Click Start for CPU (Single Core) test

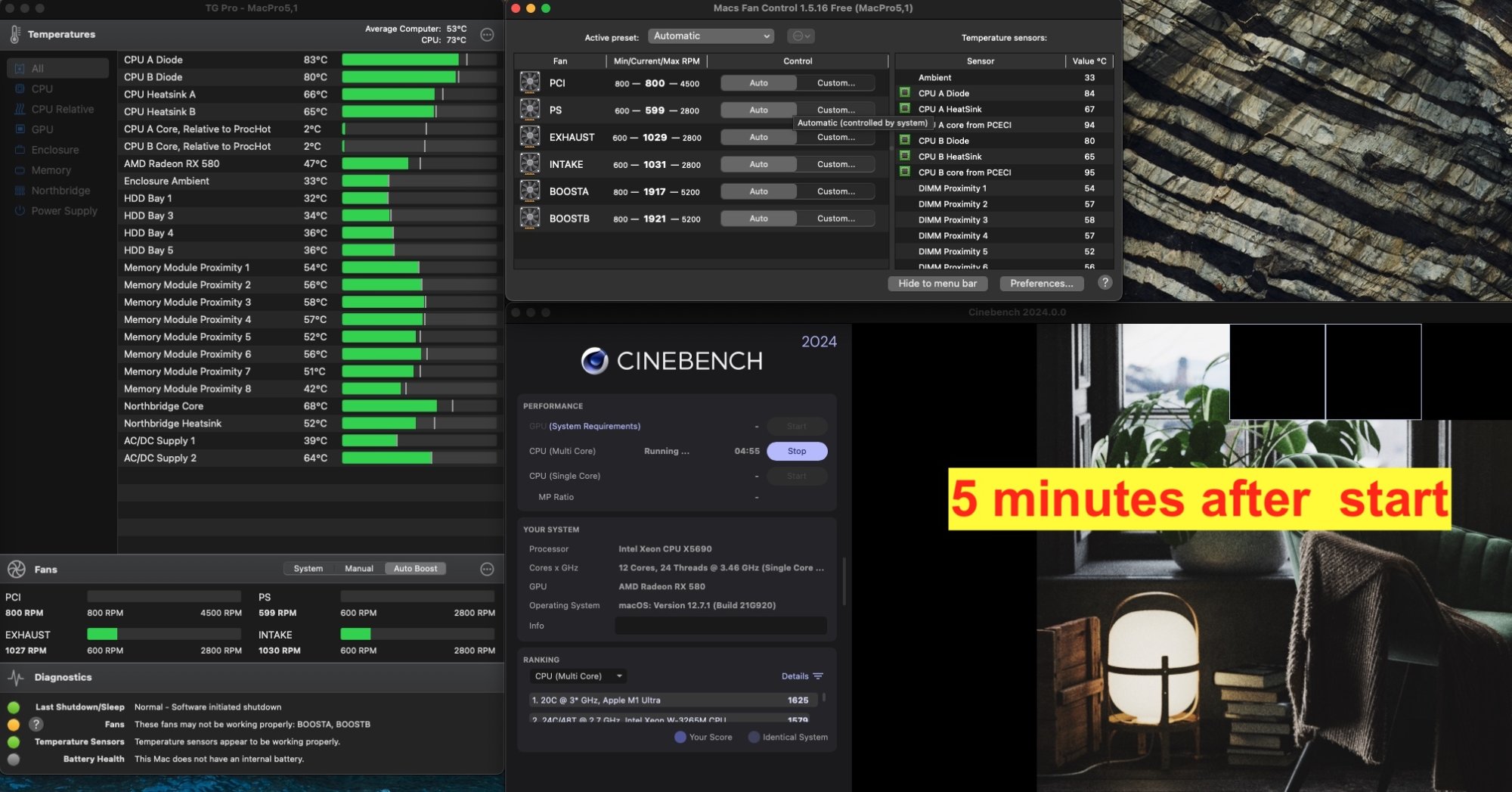coord(797,477)
